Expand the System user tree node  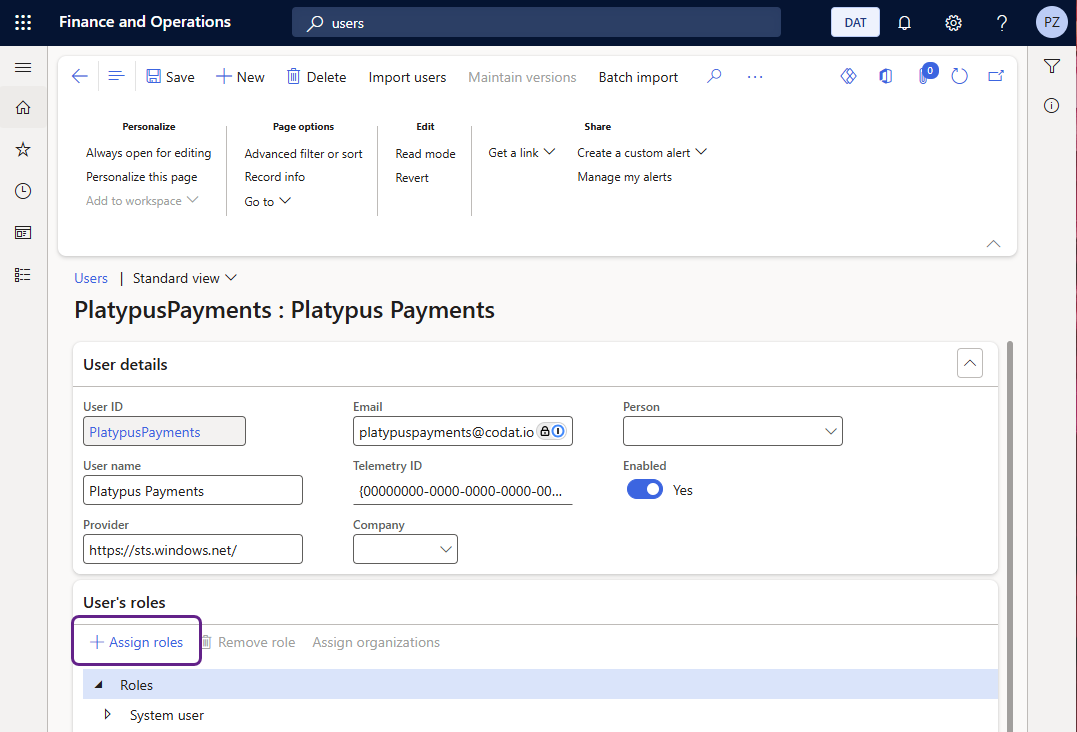pos(108,715)
